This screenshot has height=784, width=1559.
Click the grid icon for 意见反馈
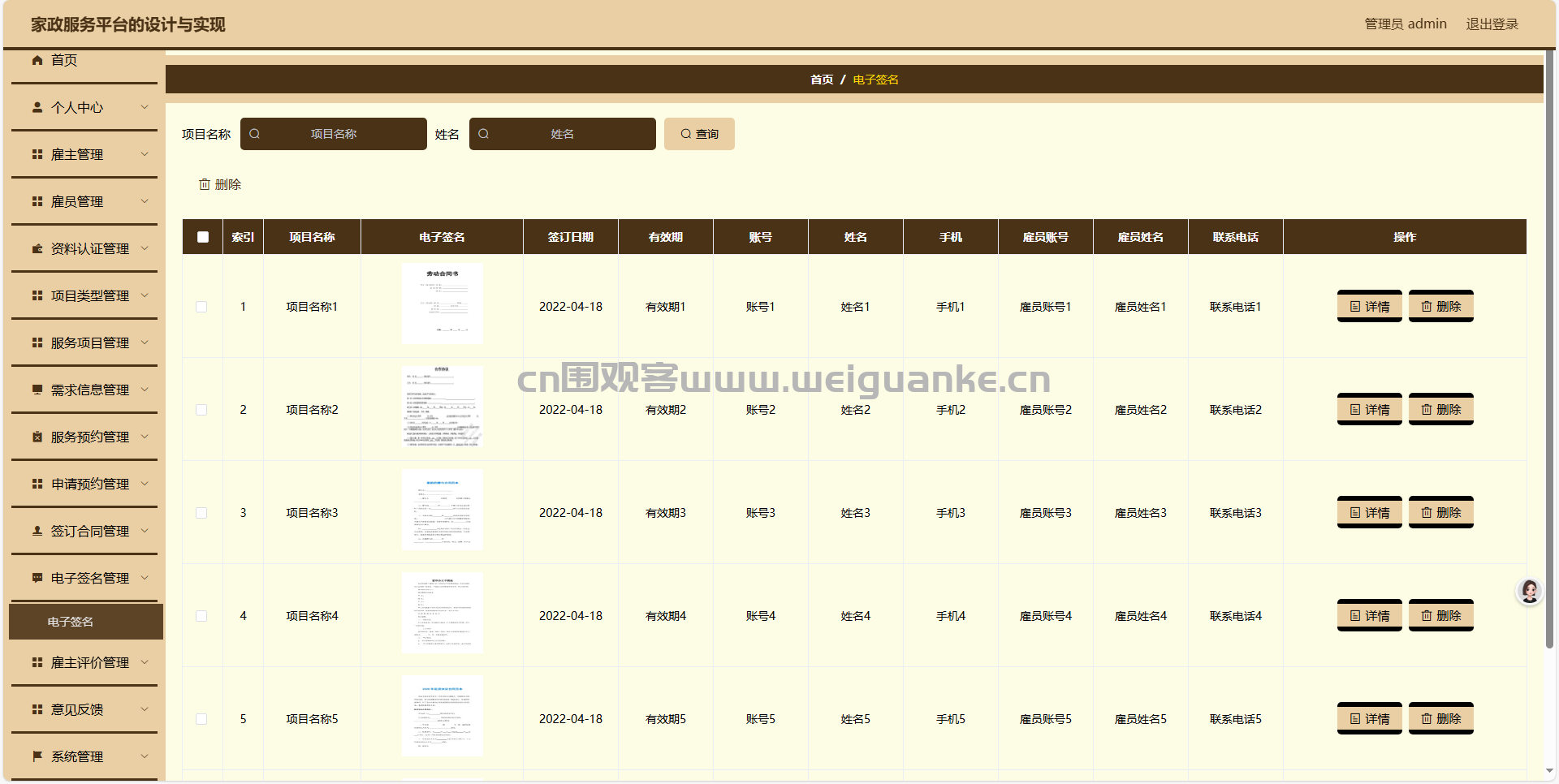pyautogui.click(x=37, y=709)
